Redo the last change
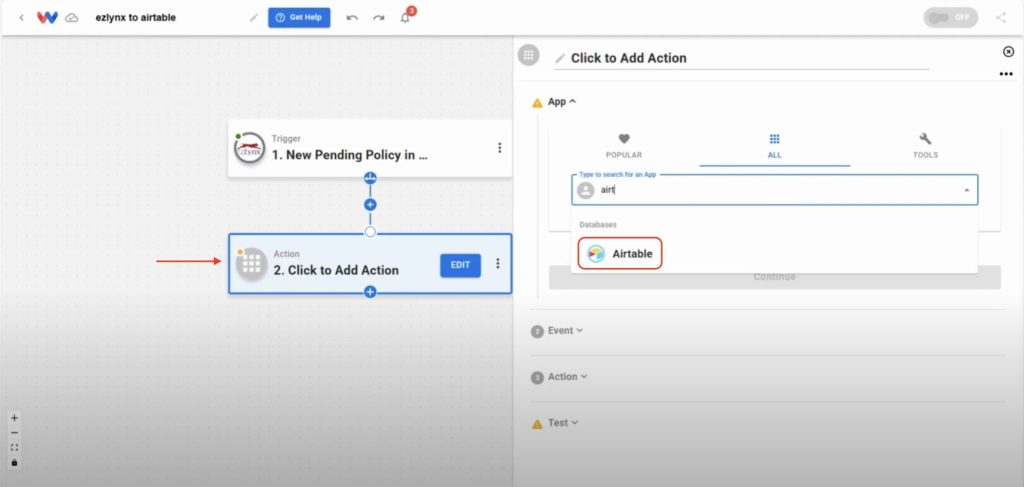This screenshot has width=1024, height=487. [379, 18]
